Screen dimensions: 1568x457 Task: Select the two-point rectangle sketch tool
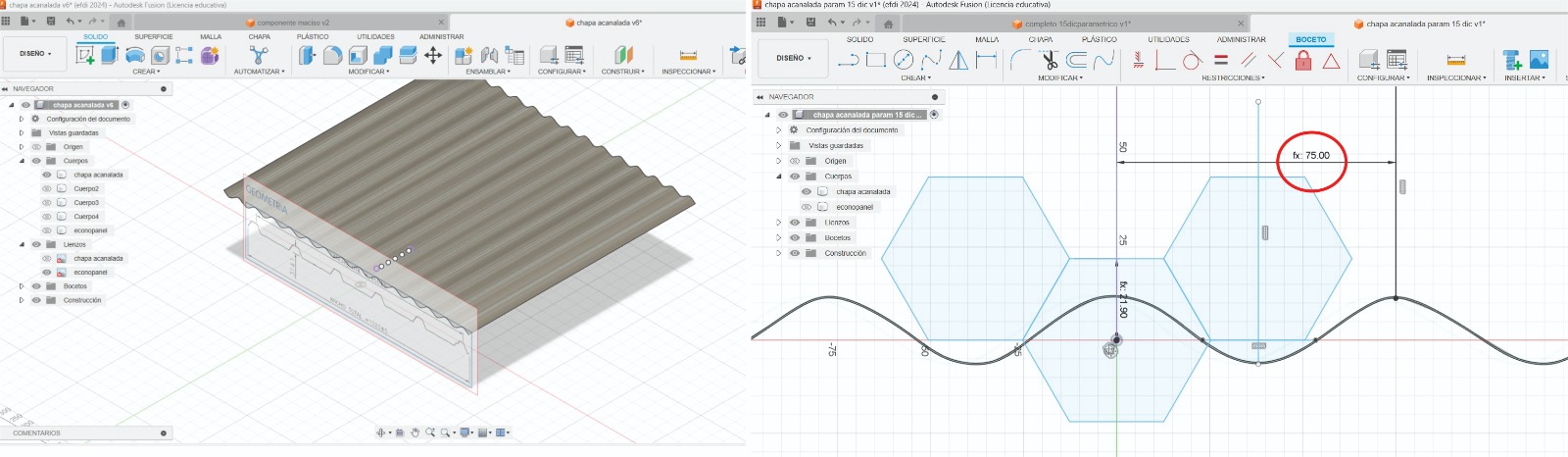click(x=876, y=61)
